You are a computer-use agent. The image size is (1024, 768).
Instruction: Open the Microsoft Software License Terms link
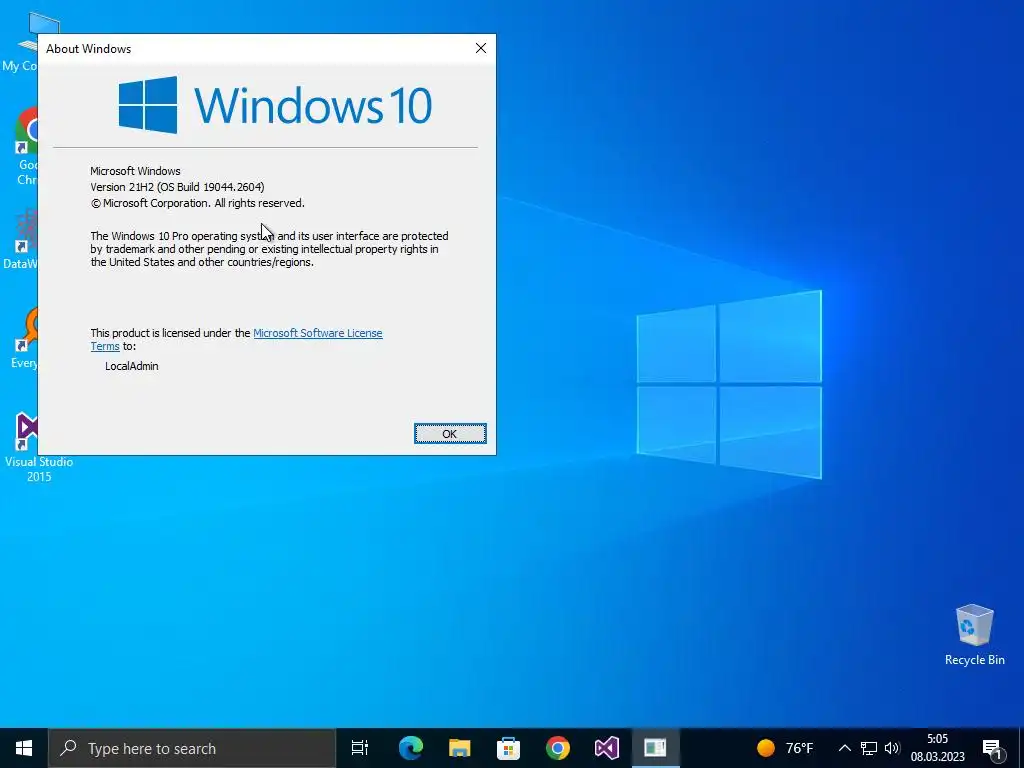coord(317,333)
